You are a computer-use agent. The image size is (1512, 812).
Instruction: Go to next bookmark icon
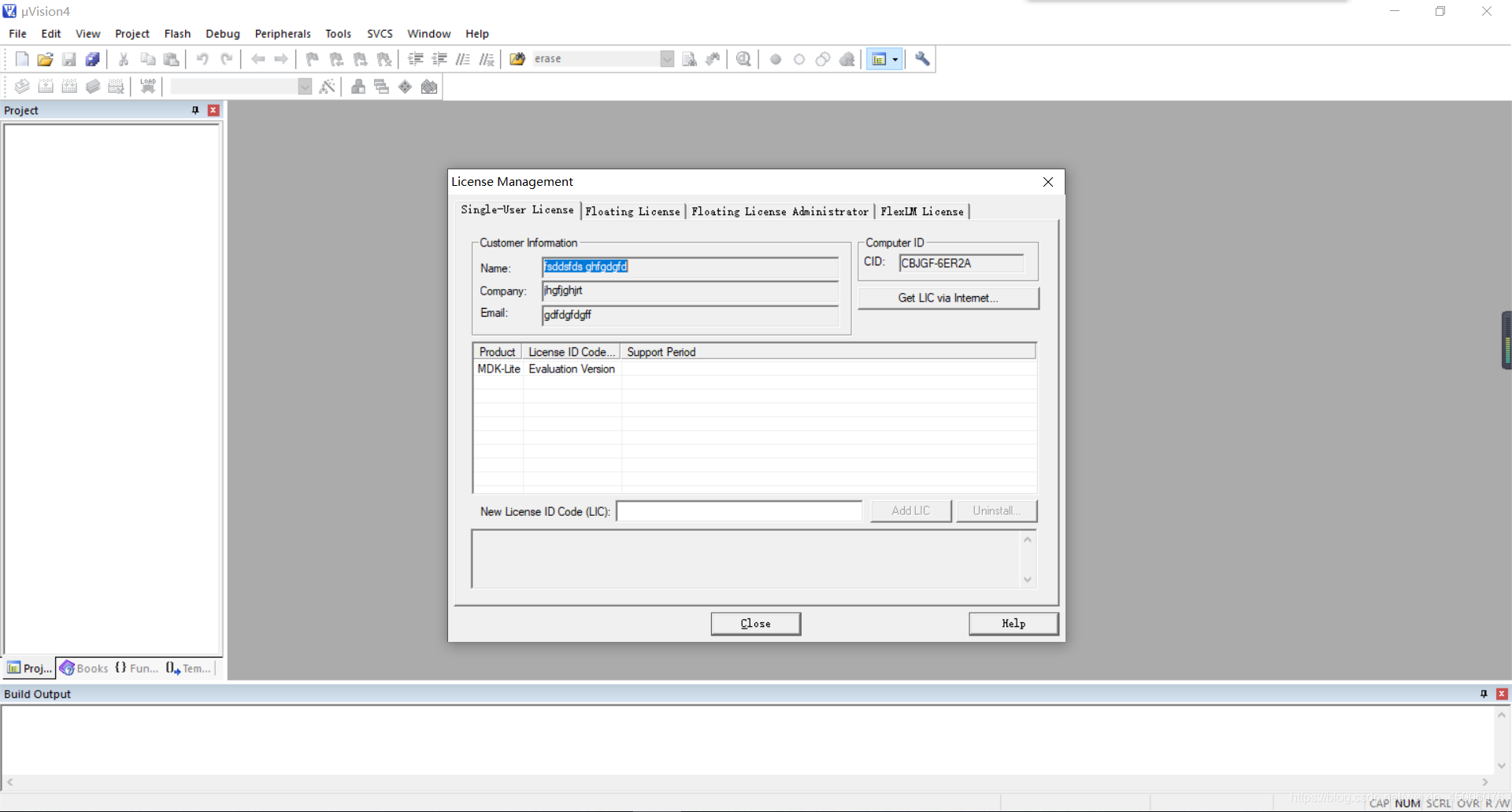(x=360, y=59)
